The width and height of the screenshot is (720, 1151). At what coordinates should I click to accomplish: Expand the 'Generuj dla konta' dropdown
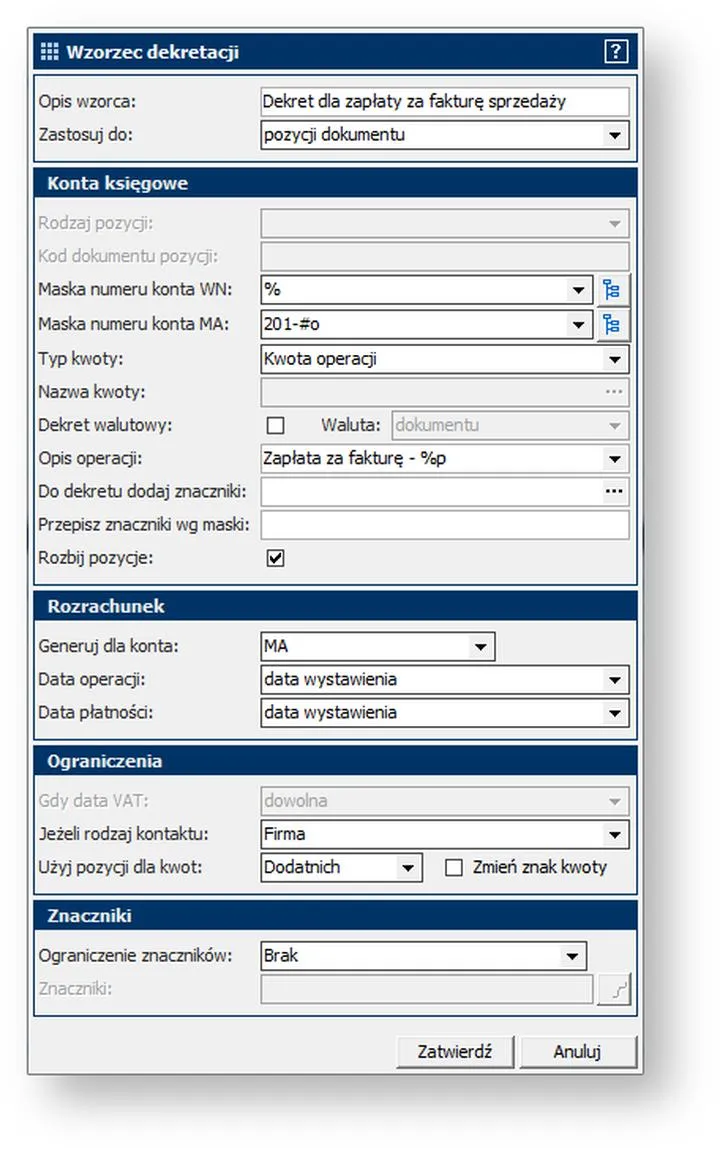[480, 647]
